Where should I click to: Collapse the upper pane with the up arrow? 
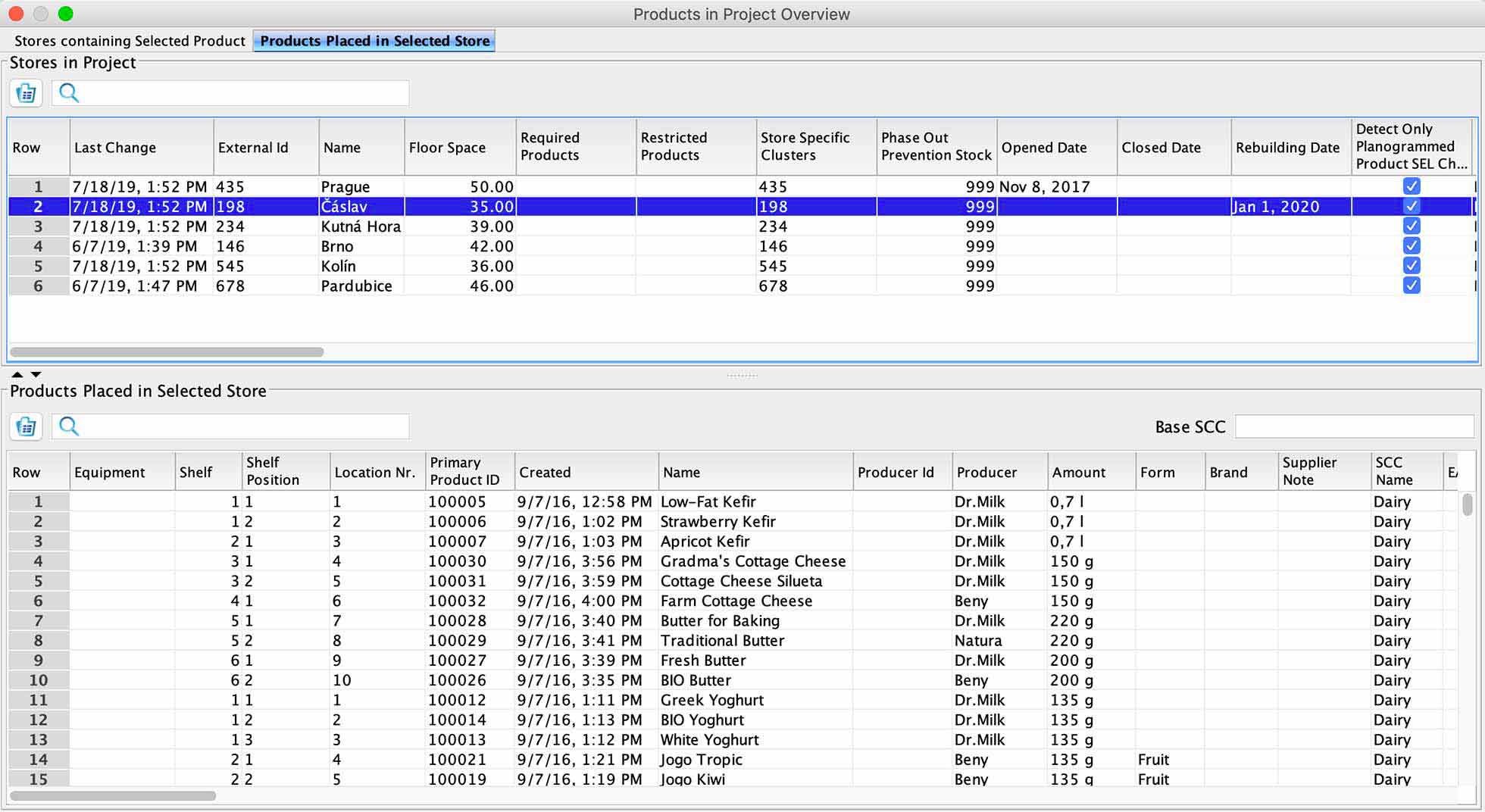coord(17,374)
